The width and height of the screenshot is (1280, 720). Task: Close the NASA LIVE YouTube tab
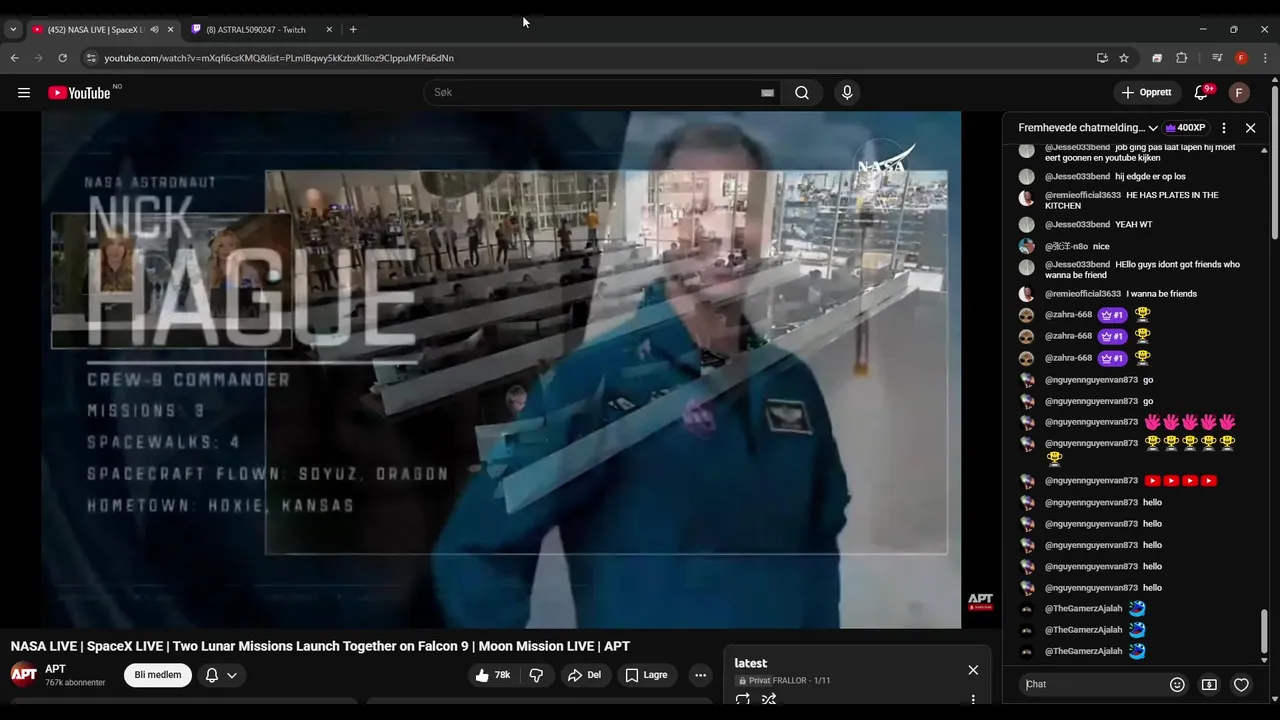pos(170,29)
